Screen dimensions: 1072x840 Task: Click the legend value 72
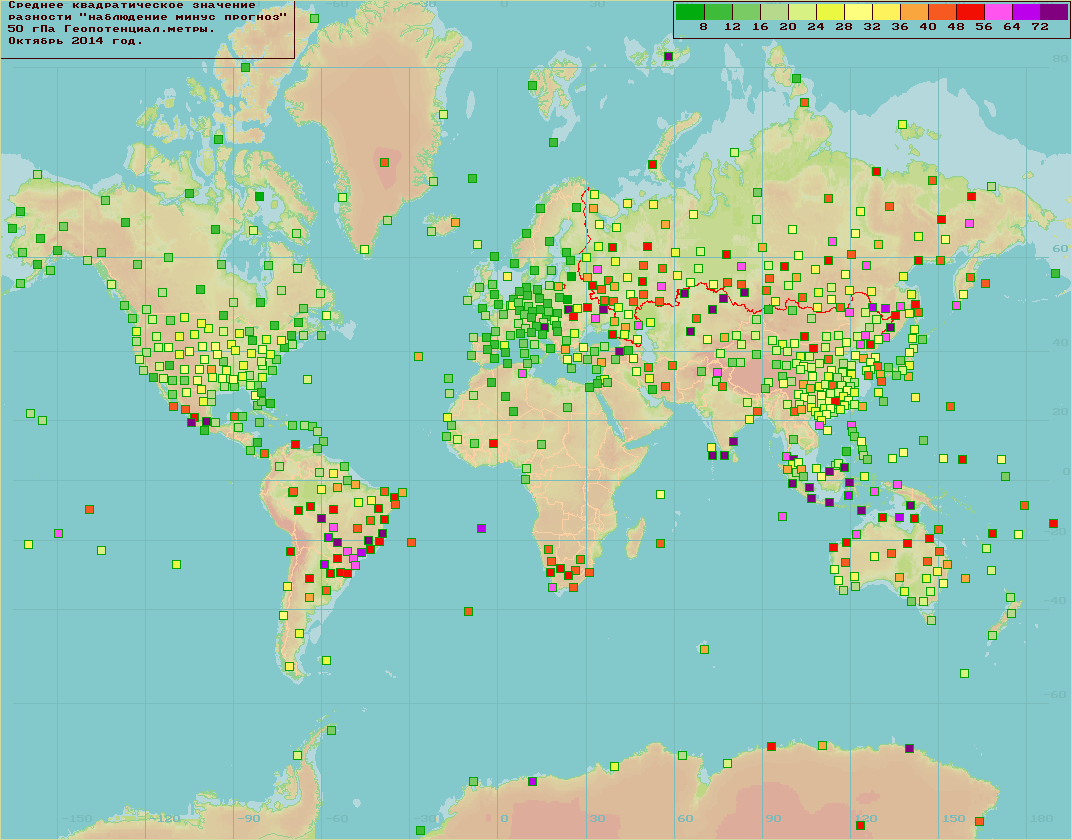(x=1041, y=27)
